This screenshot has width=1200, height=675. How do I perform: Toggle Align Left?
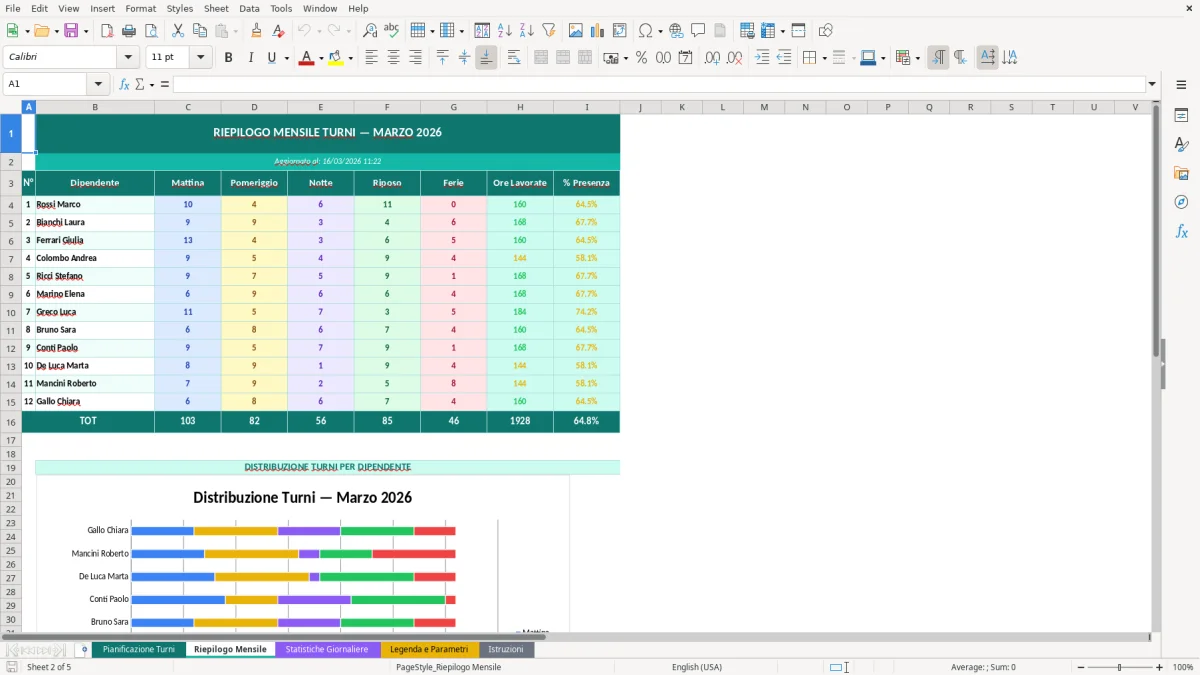click(371, 58)
